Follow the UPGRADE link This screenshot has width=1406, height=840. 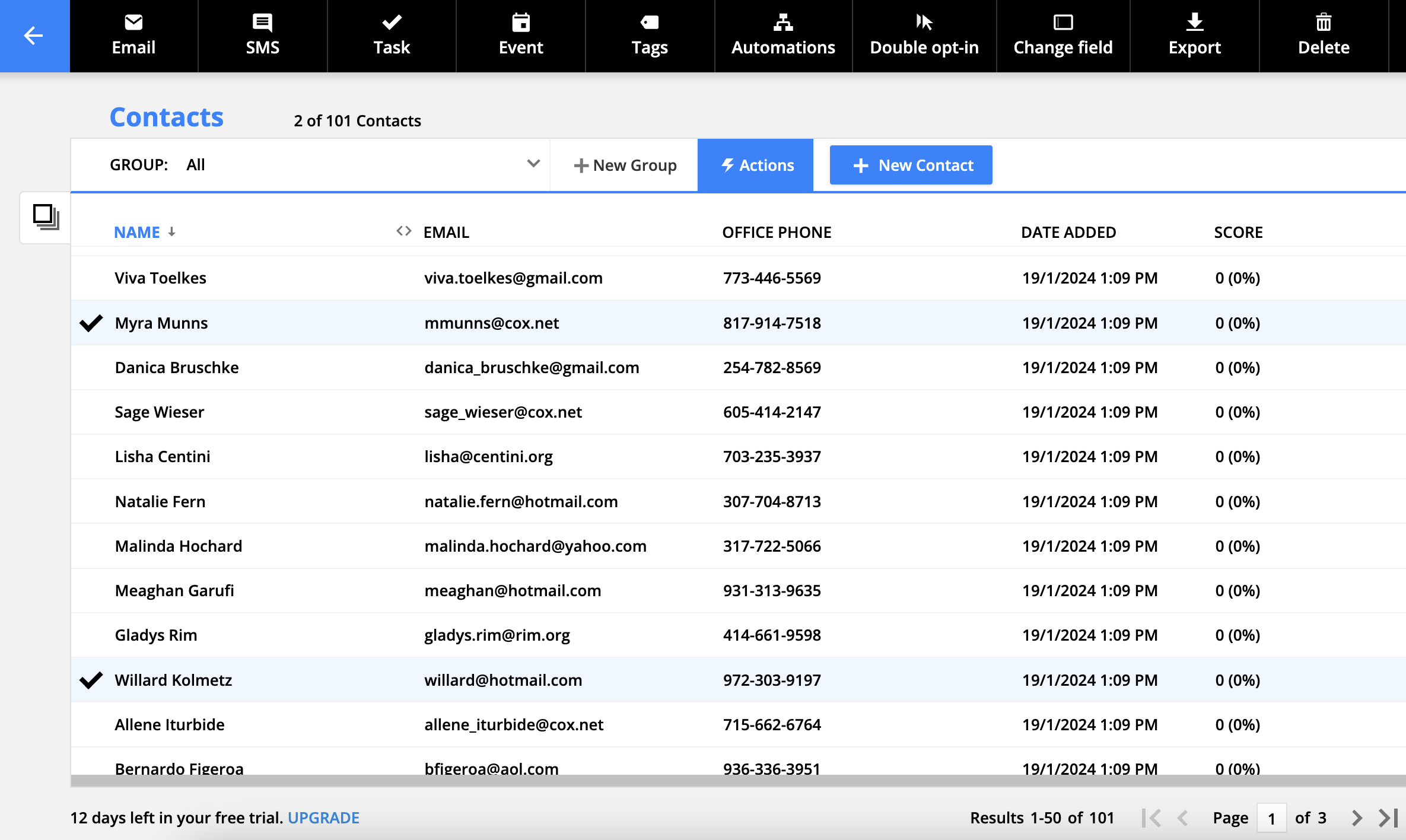tap(323, 818)
